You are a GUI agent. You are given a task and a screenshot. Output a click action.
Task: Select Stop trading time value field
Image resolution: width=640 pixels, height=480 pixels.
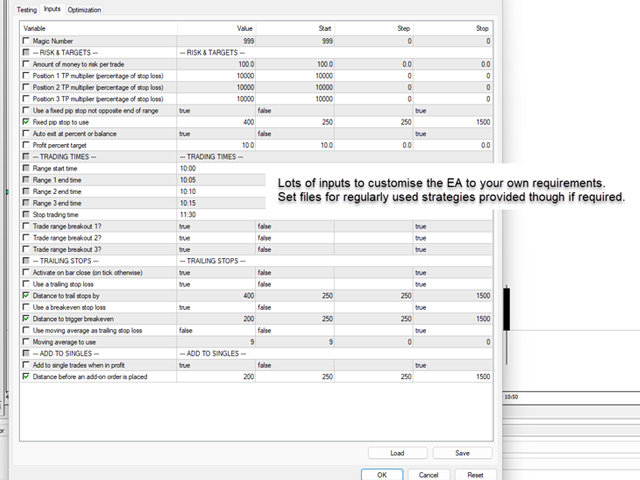point(215,214)
